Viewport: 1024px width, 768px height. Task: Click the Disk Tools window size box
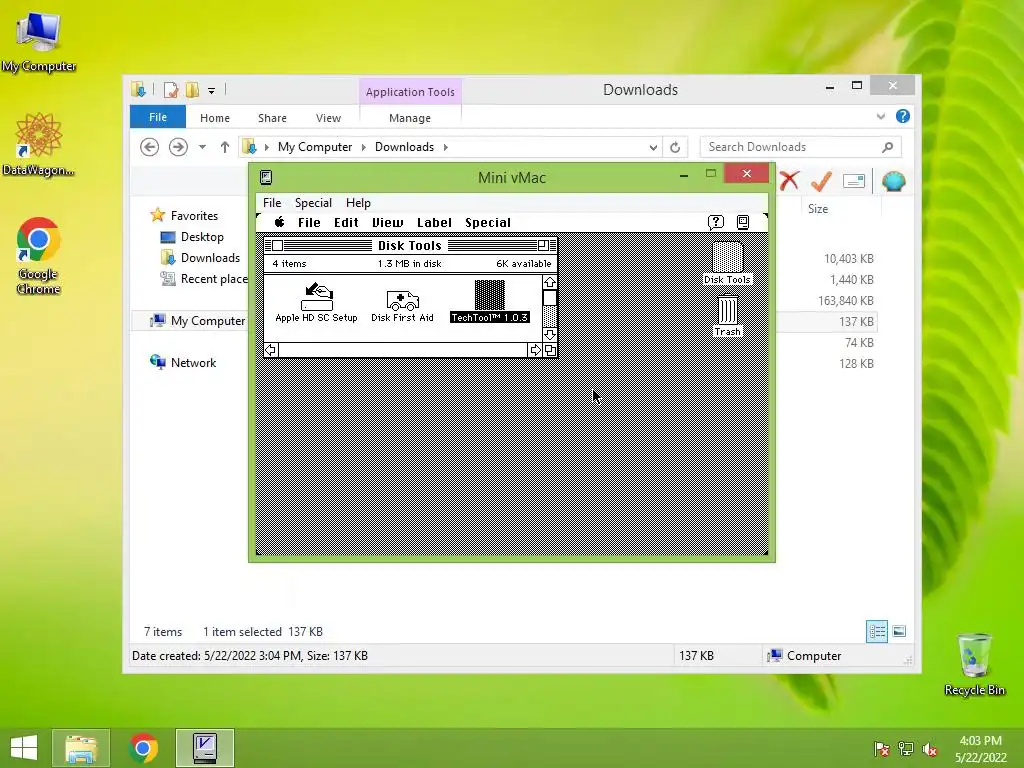(x=550, y=350)
